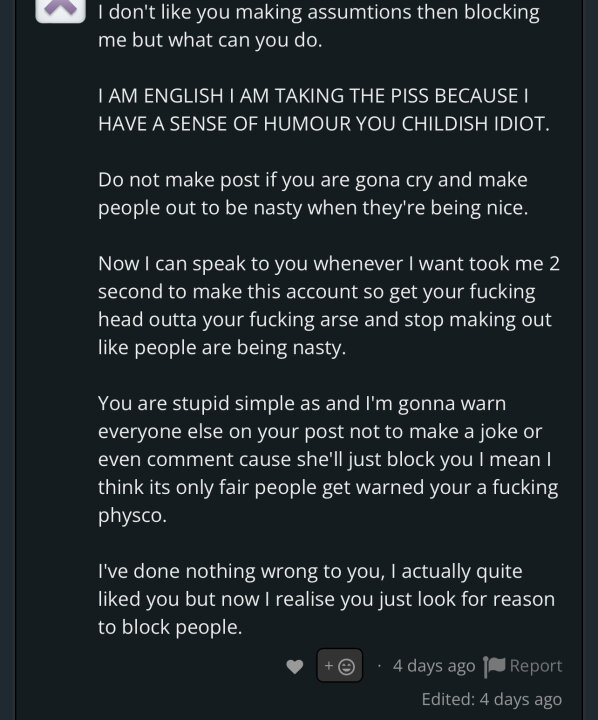Click the dot separator before the timestamp
Screen dimensions: 598x720
[379, 666]
